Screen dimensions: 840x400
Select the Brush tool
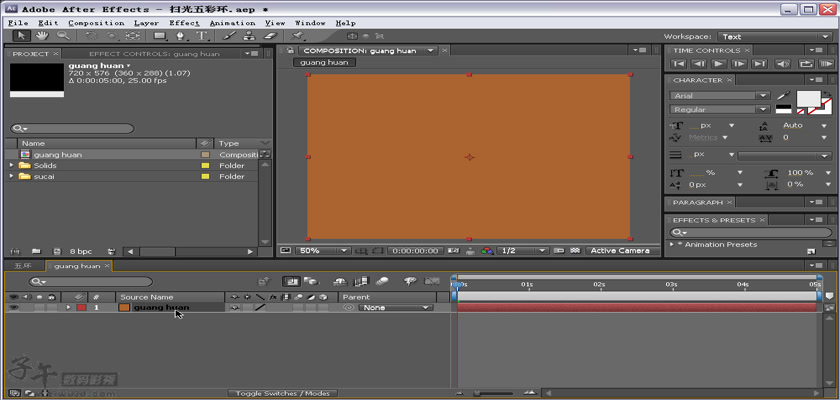tap(229, 36)
